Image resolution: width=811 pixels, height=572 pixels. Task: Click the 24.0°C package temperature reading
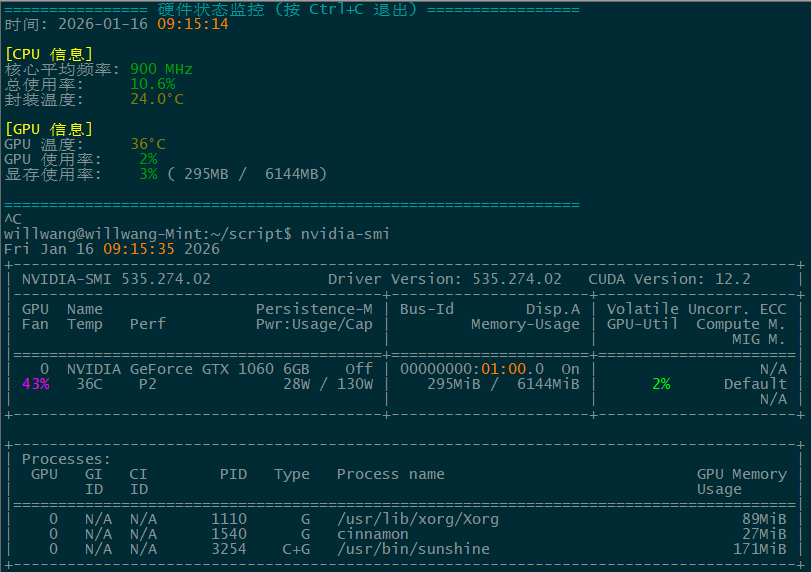tap(157, 99)
